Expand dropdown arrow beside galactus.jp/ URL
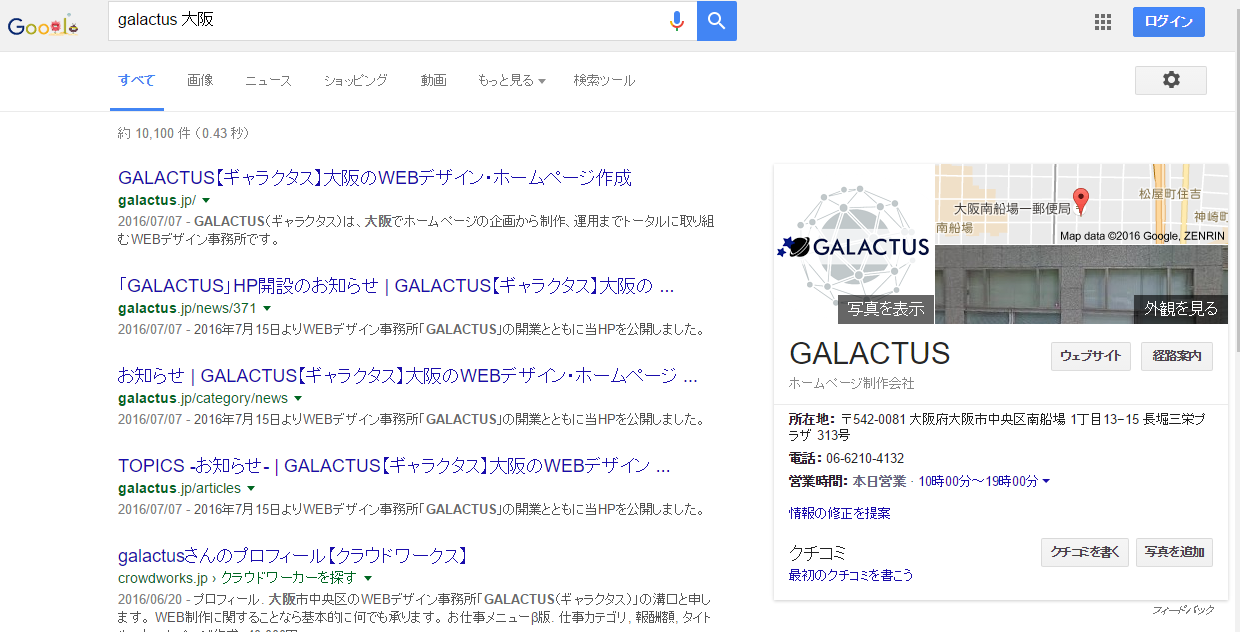 click(x=206, y=201)
